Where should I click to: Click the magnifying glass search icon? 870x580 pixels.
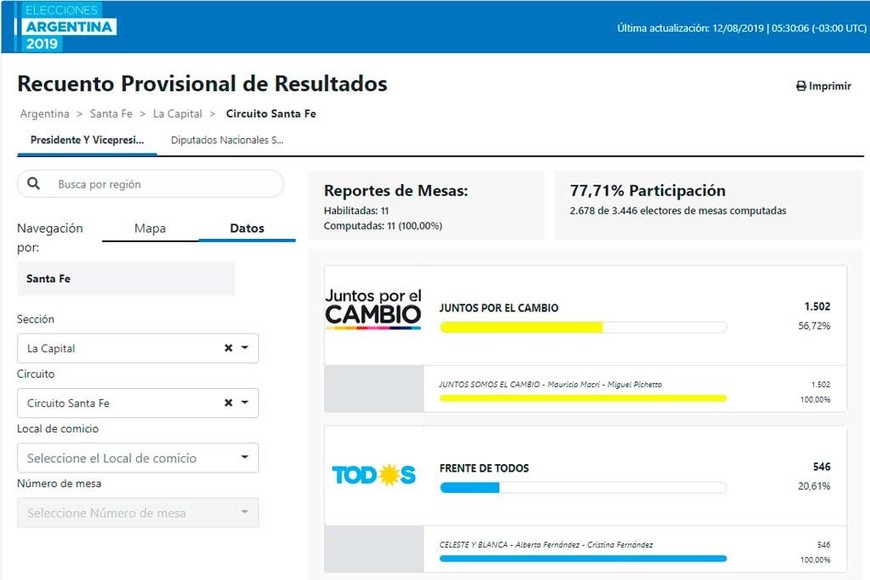[x=34, y=184]
